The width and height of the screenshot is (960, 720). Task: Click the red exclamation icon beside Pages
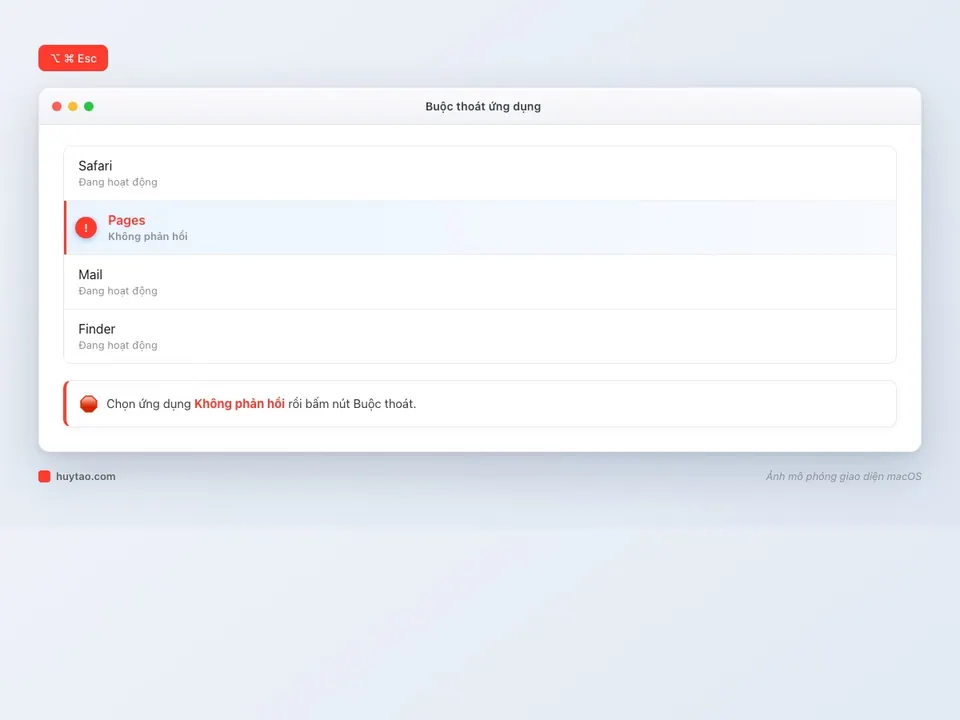coord(86,228)
